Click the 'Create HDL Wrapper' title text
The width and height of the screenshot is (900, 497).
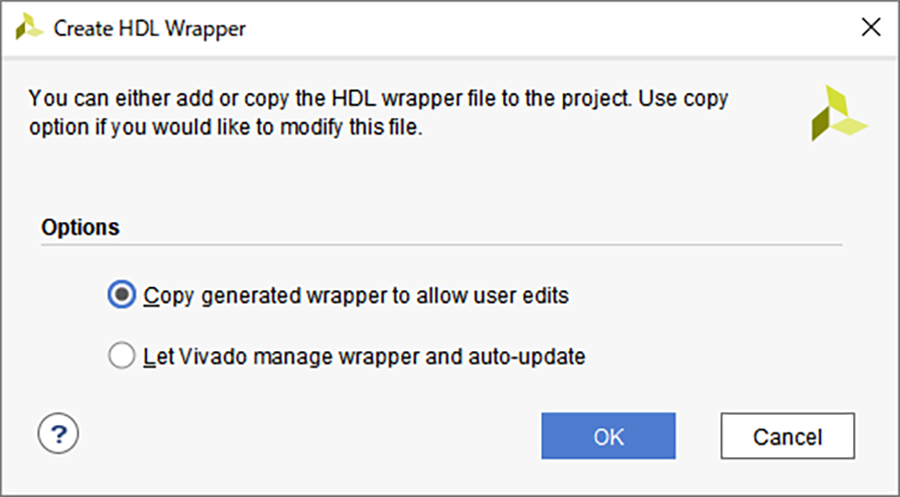pos(150,28)
